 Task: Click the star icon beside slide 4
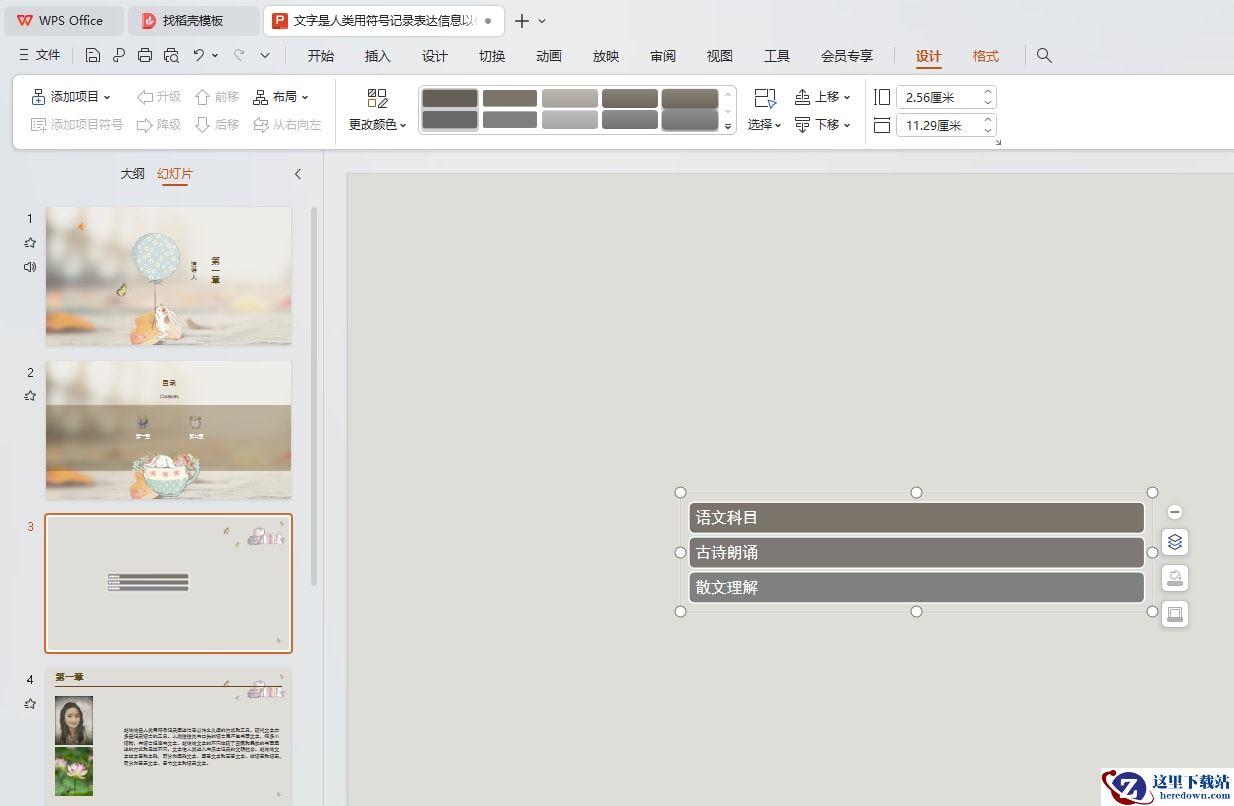click(30, 704)
